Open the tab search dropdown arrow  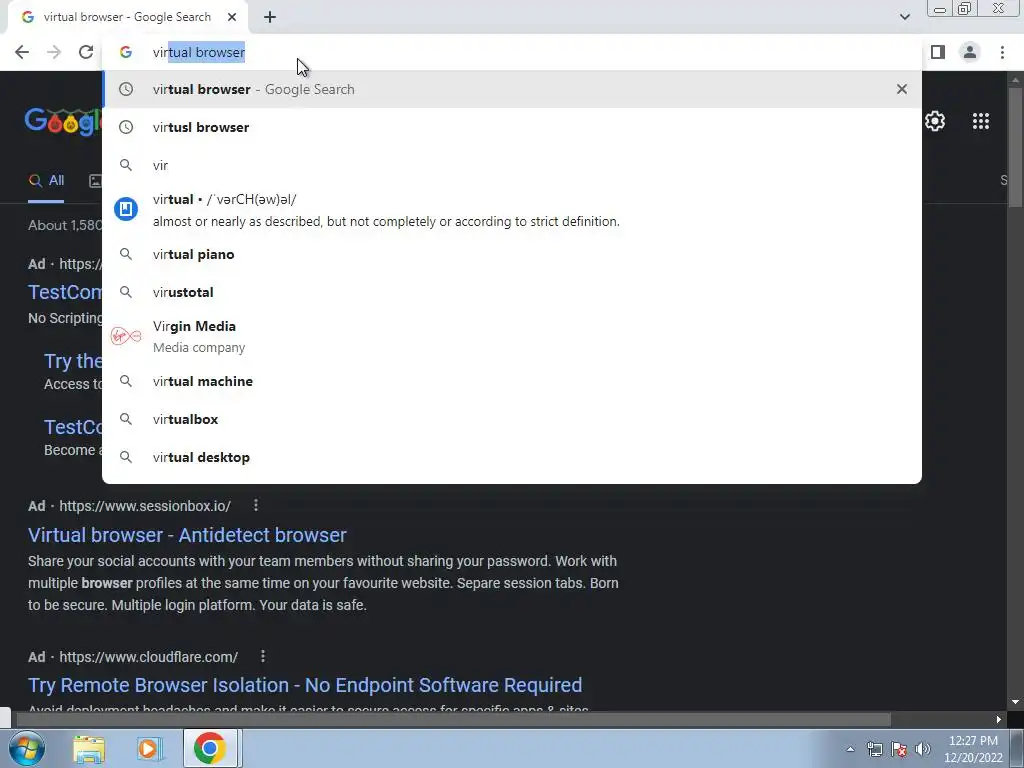tap(904, 17)
